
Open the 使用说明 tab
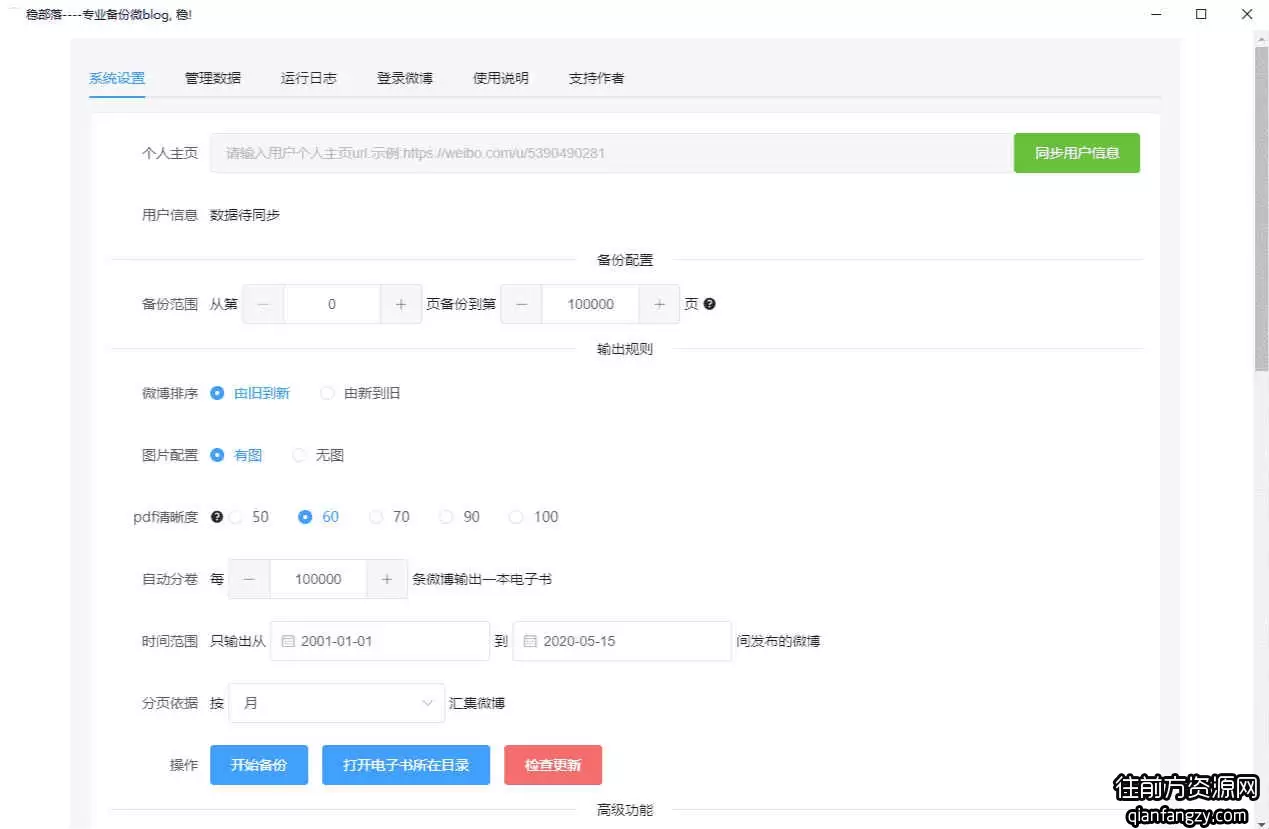tap(501, 78)
